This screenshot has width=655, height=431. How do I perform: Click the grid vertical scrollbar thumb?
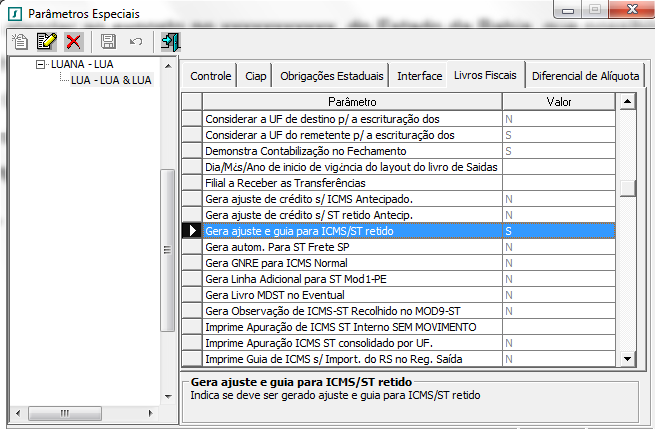click(627, 188)
